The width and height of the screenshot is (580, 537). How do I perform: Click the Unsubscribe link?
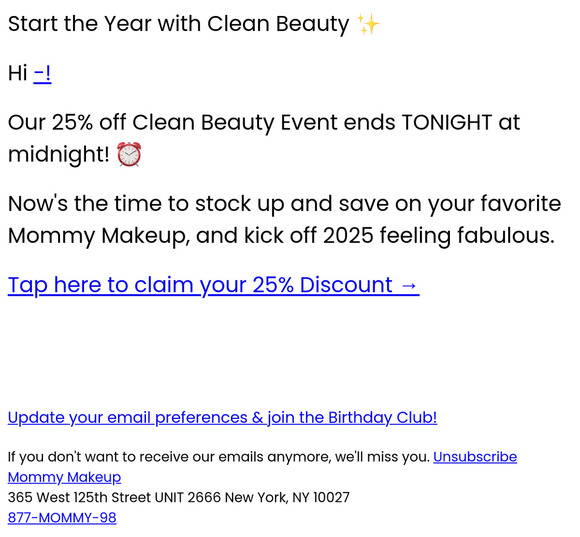pyautogui.click(x=475, y=457)
